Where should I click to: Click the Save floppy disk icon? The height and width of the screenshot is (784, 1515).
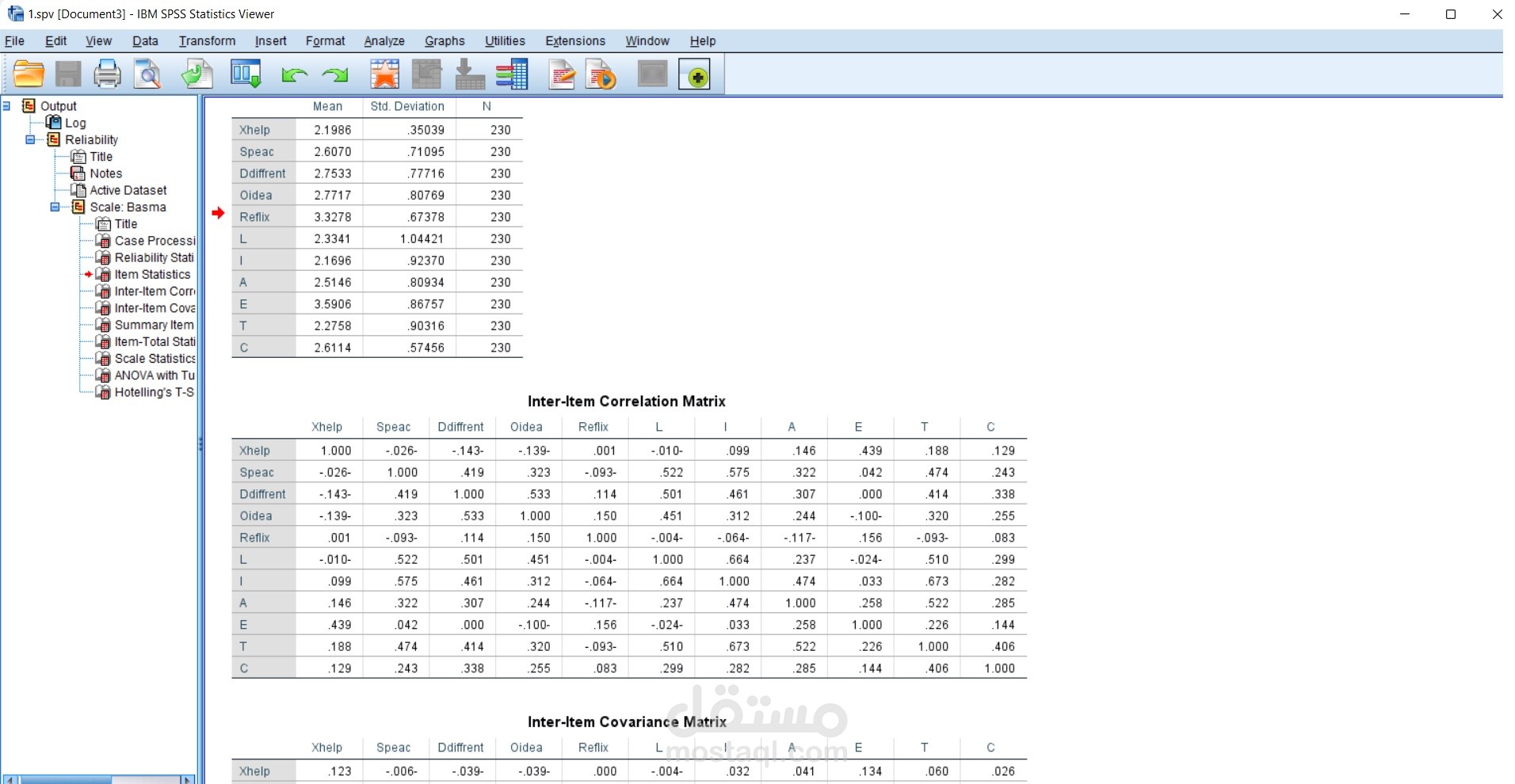(x=68, y=74)
